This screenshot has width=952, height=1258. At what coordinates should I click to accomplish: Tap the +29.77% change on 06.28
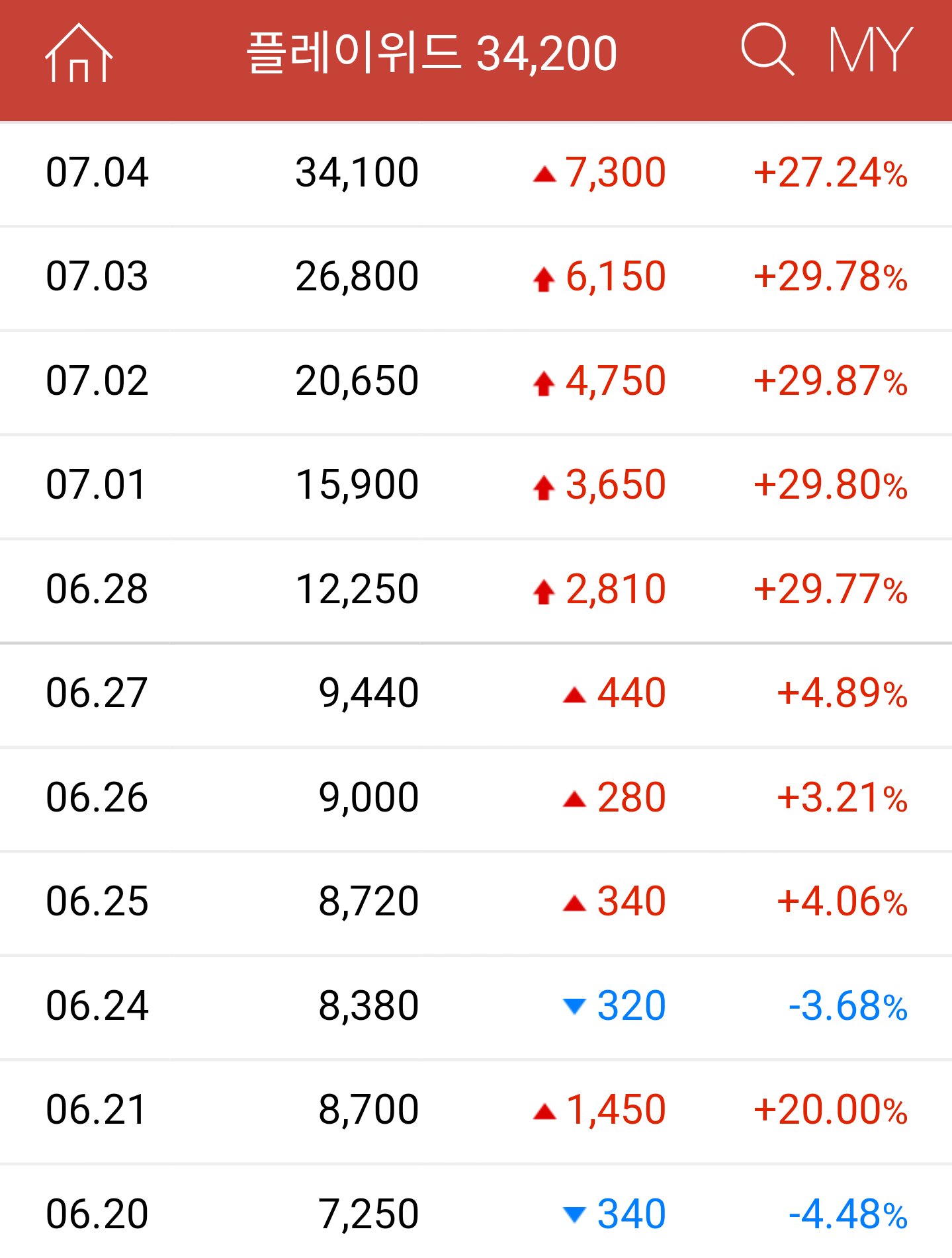pos(830,589)
